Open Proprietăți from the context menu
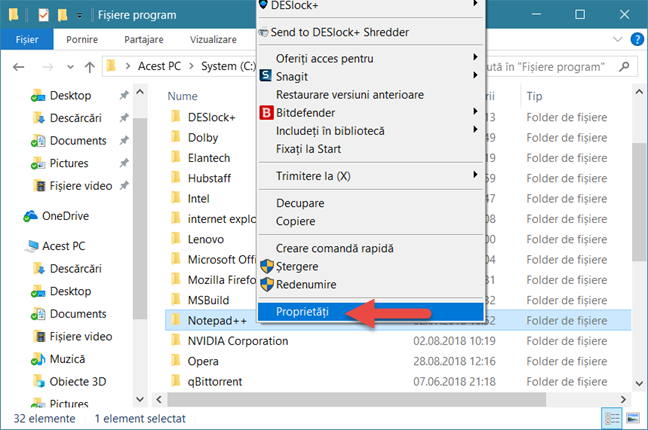 (x=371, y=312)
